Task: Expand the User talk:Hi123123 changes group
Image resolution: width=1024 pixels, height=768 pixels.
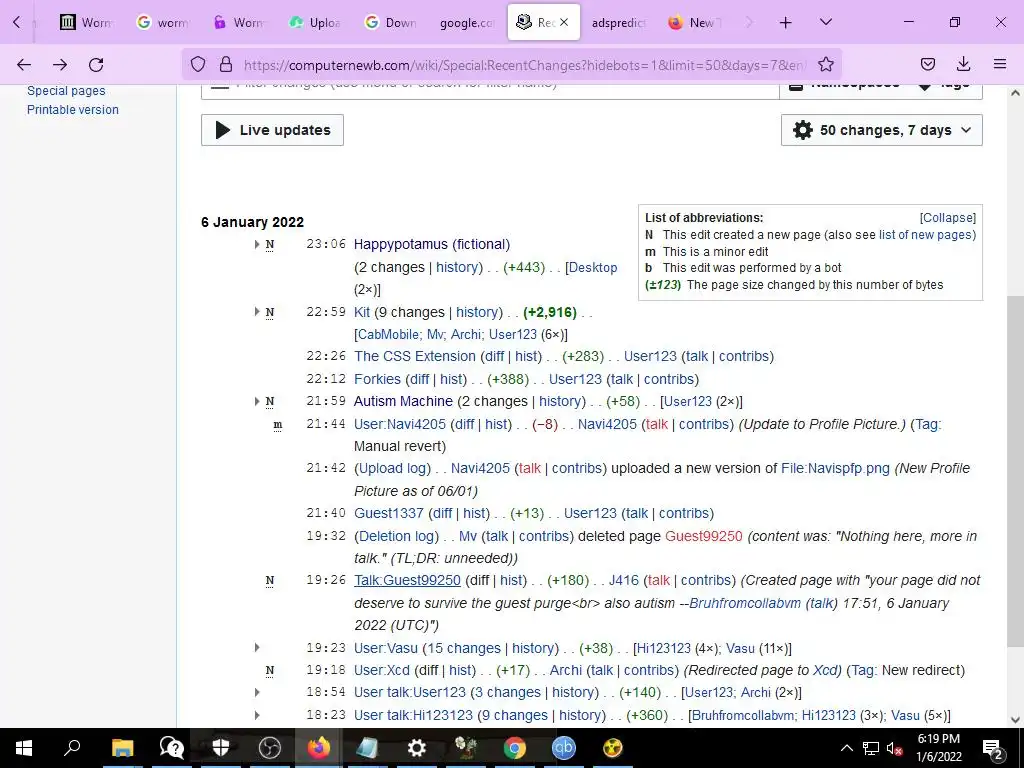Action: 257,715
